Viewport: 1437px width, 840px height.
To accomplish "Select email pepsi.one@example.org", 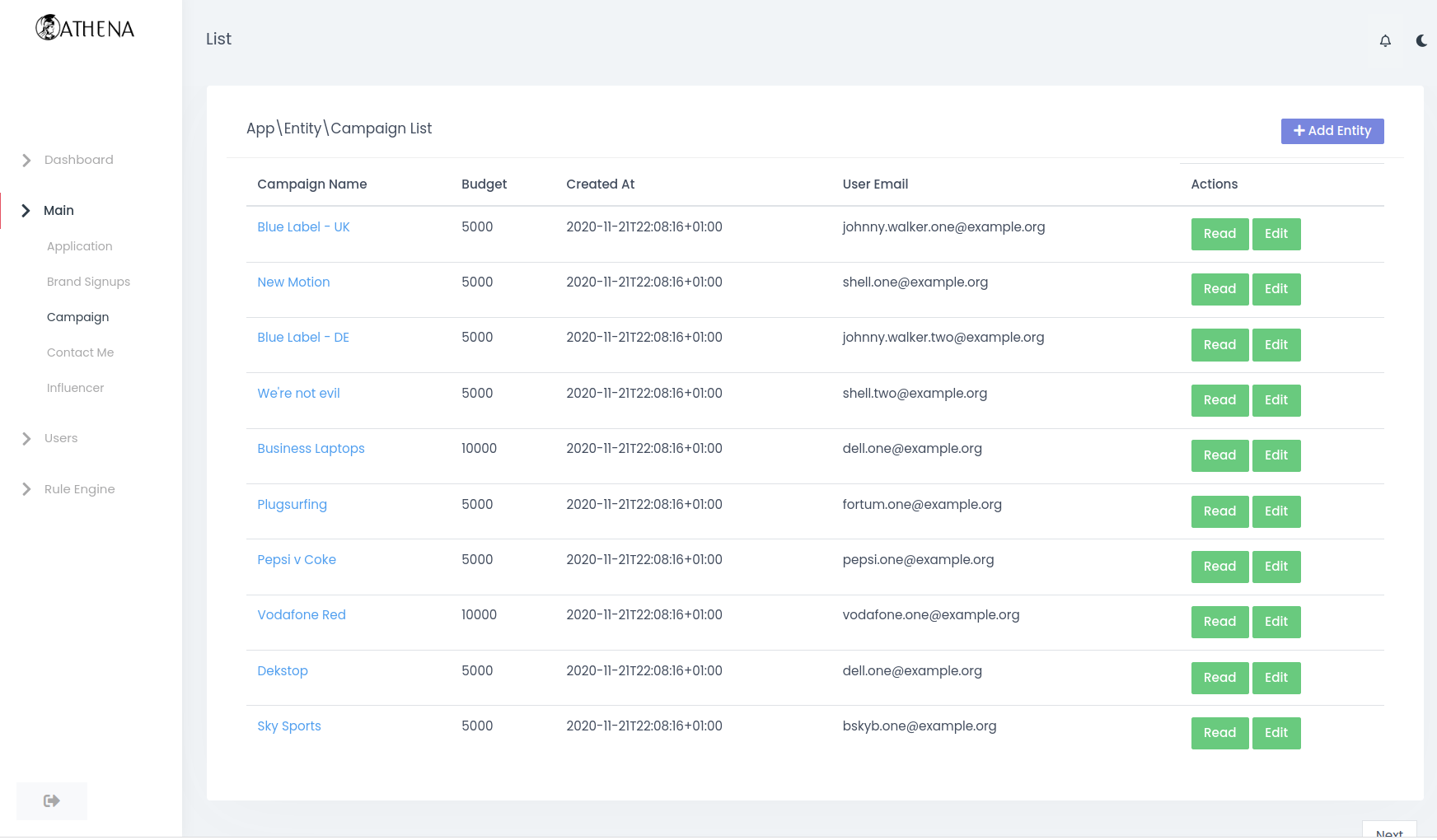I will tap(918, 560).
